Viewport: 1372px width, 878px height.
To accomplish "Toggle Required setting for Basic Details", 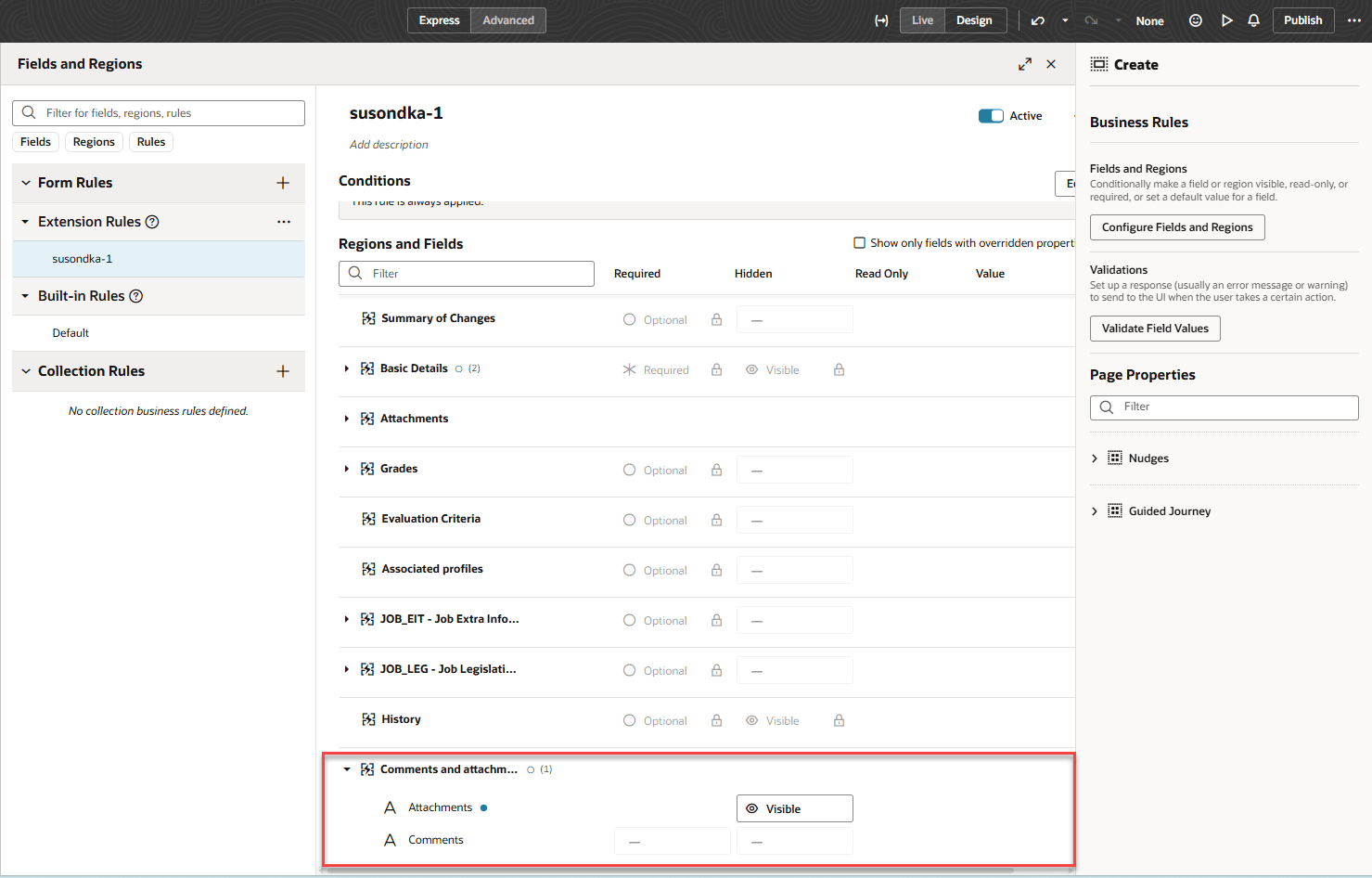I will click(x=656, y=369).
